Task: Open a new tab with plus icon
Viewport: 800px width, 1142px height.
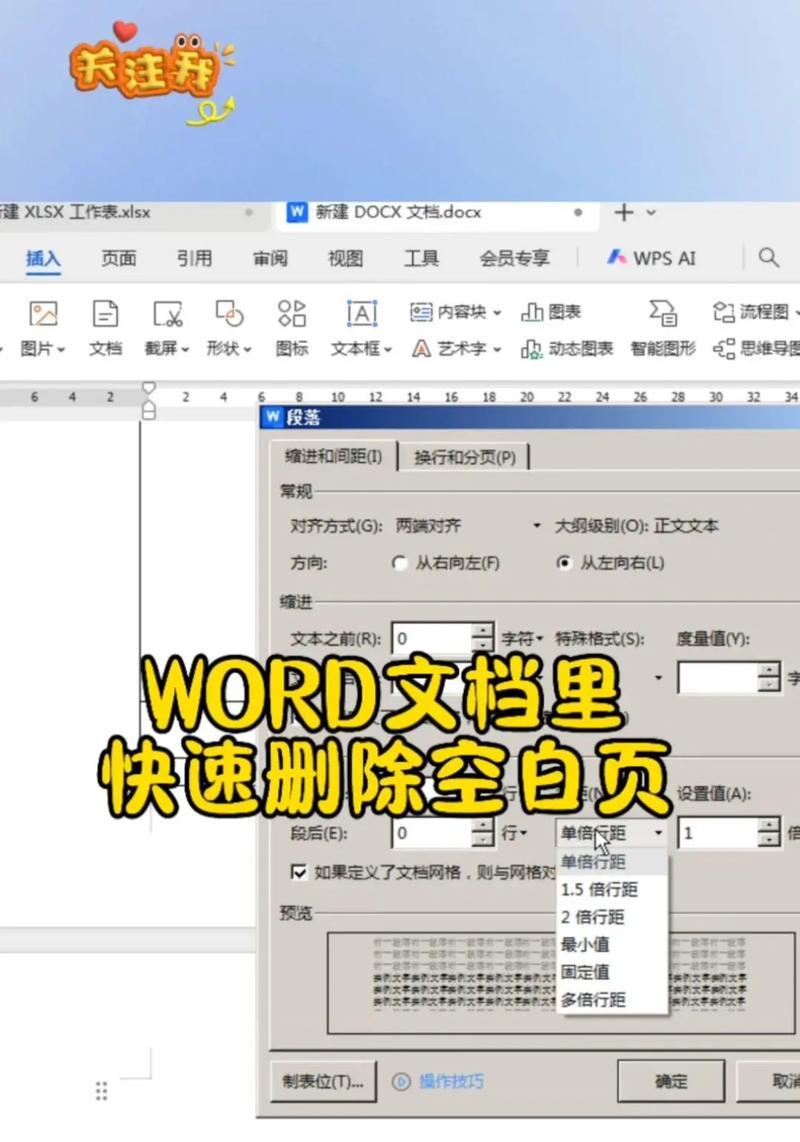Action: click(624, 212)
